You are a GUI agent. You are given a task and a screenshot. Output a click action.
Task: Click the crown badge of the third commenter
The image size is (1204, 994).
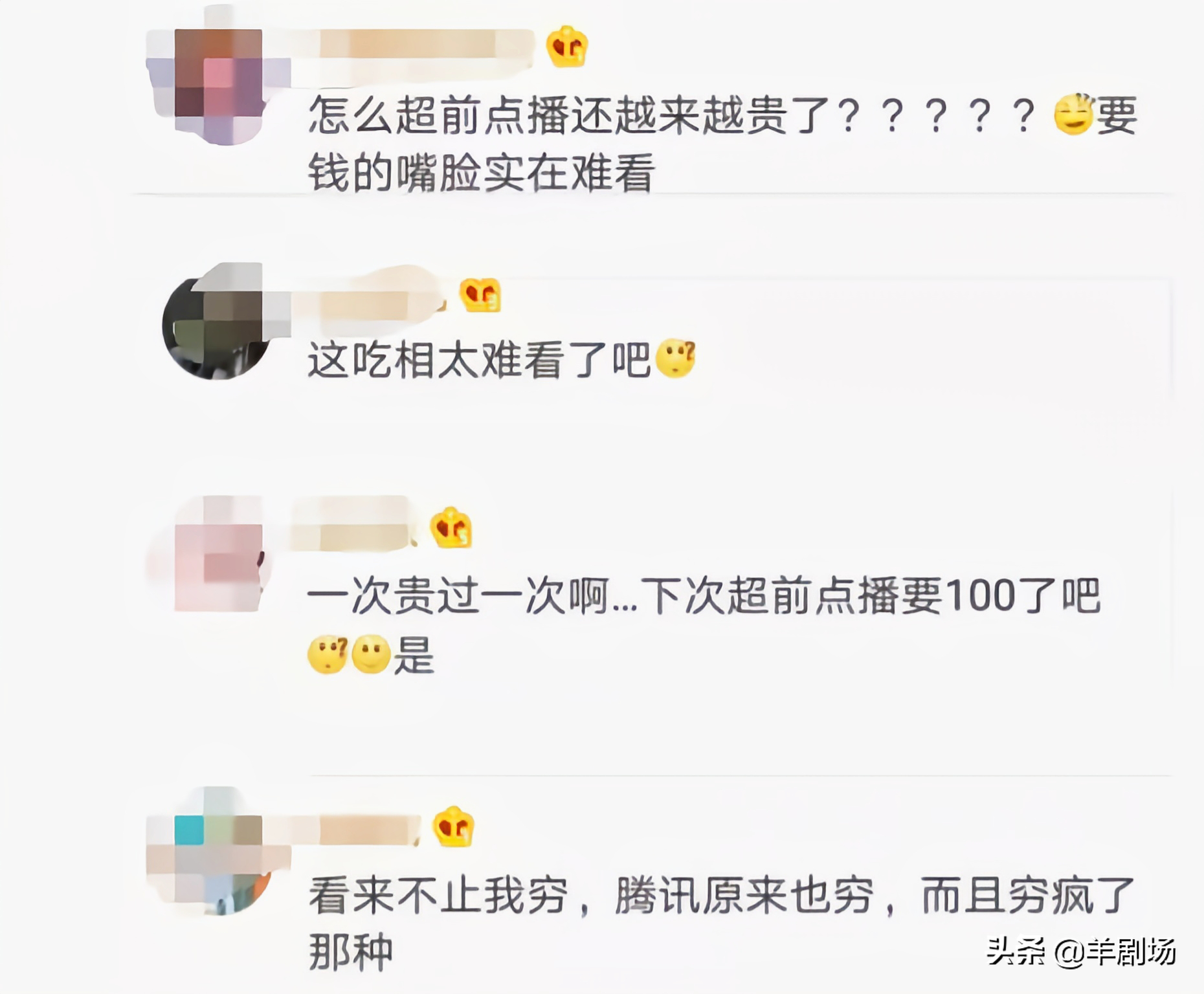coord(451,528)
